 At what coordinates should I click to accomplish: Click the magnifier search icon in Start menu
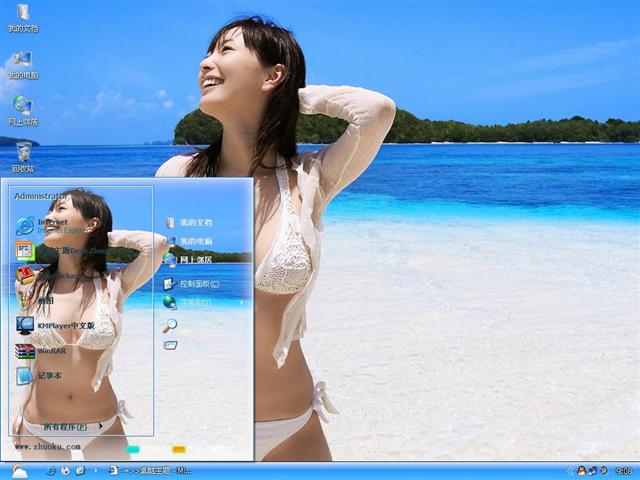169,325
